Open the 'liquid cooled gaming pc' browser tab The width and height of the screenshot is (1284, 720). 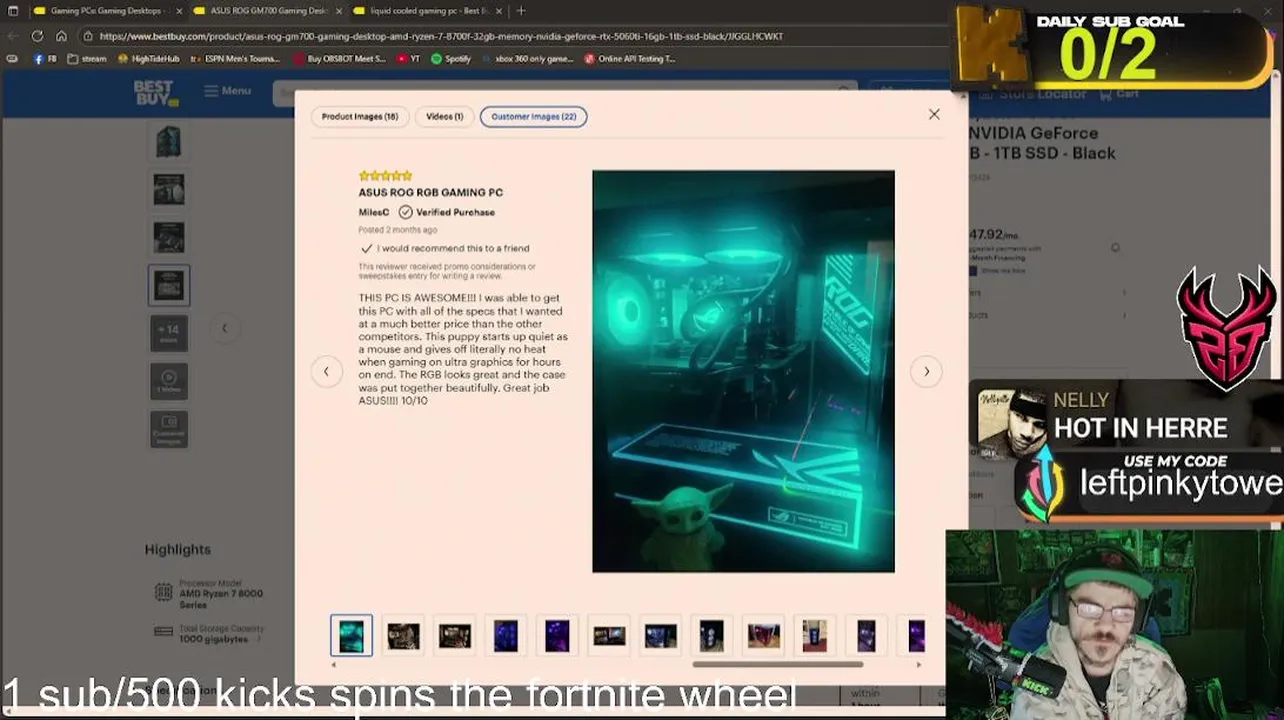(428, 11)
